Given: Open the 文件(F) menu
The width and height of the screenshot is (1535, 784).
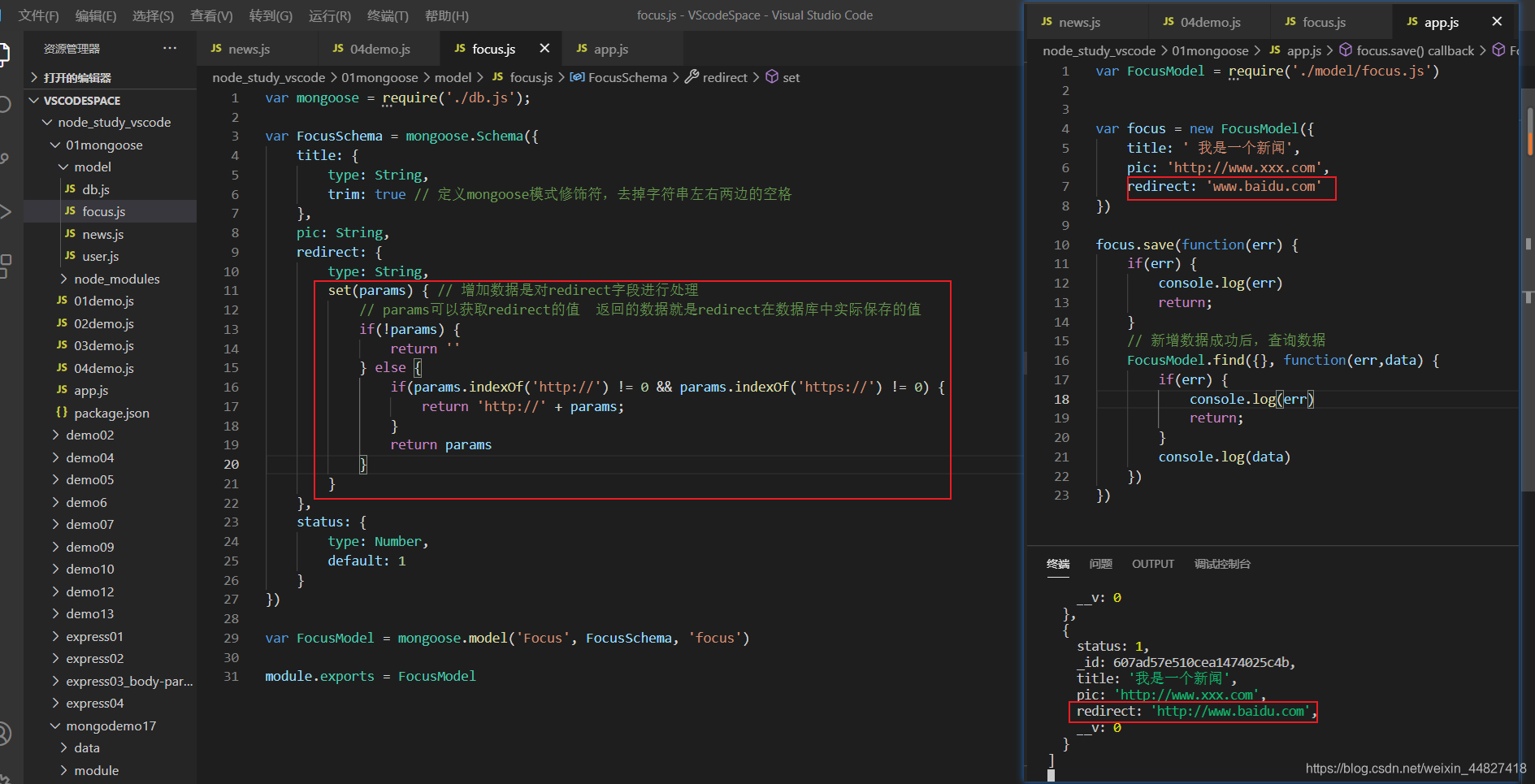Looking at the screenshot, I should pos(38,15).
